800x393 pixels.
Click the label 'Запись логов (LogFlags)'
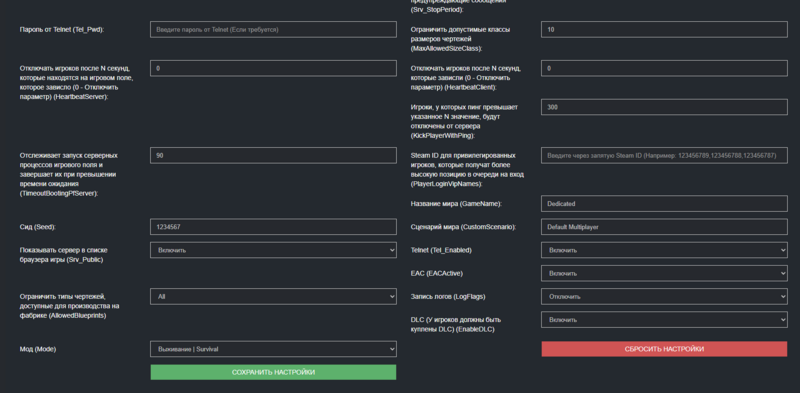point(448,297)
